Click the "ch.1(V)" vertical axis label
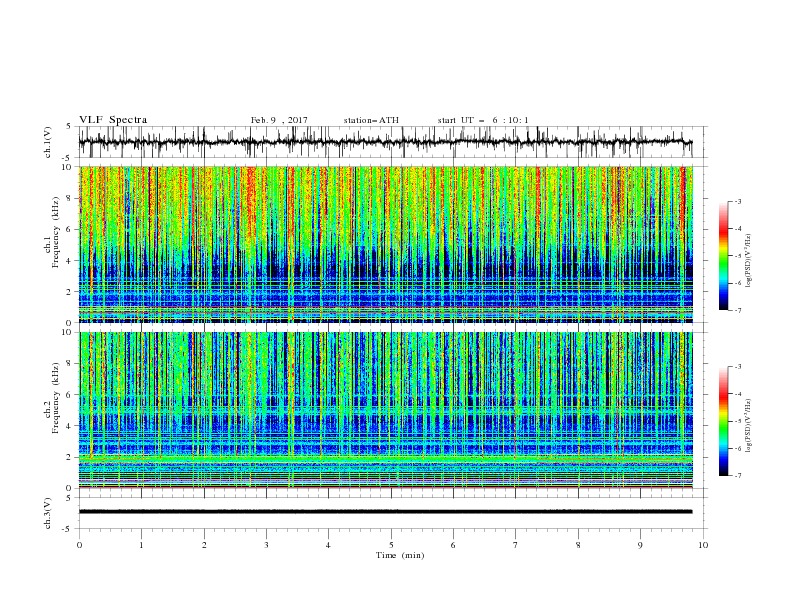 pyautogui.click(x=48, y=142)
